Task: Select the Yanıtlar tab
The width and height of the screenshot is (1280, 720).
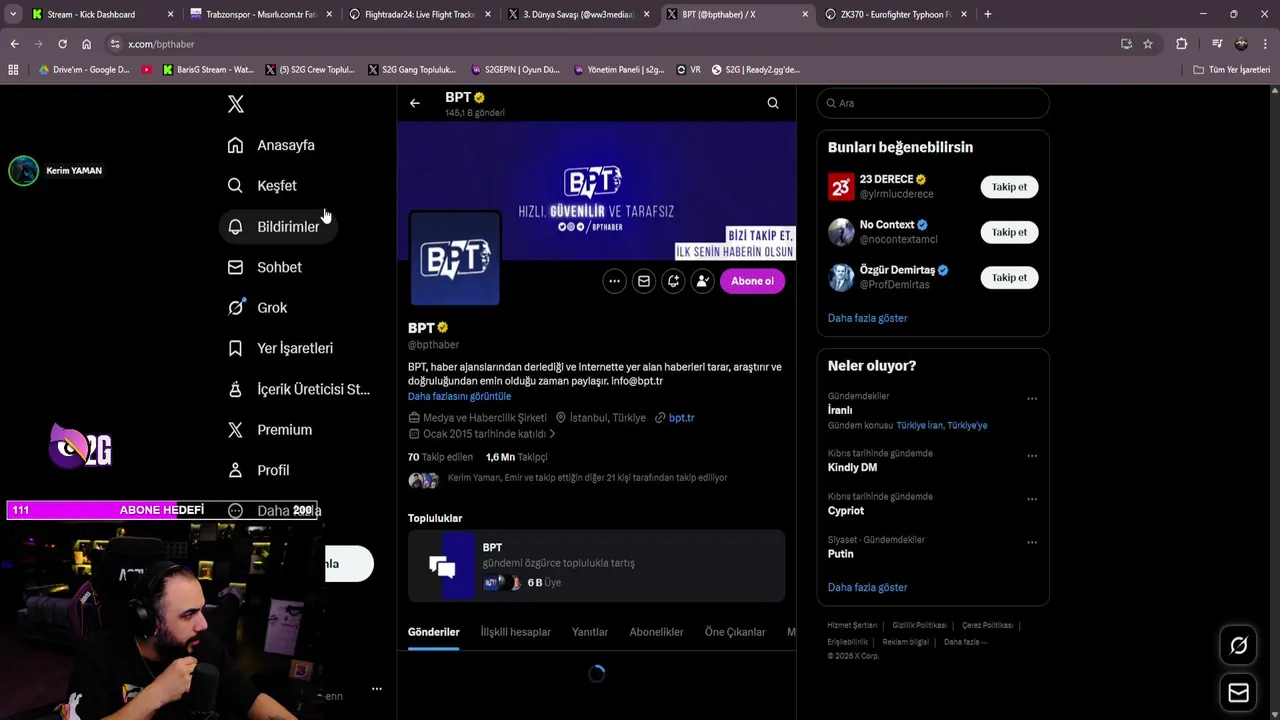Action: [x=590, y=632]
